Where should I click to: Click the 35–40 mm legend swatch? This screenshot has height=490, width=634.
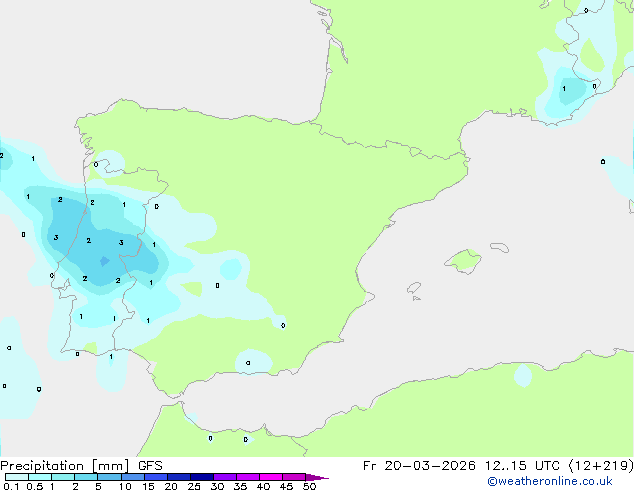[x=248, y=477]
